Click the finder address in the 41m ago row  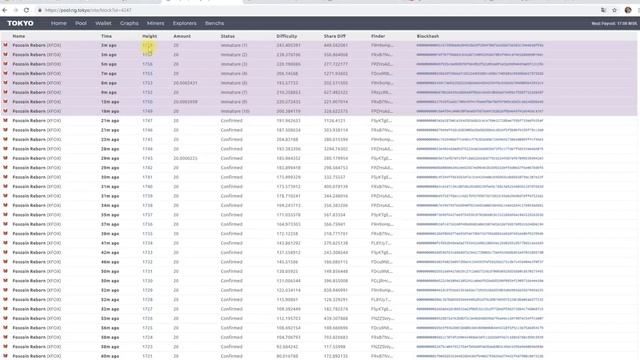382,243
